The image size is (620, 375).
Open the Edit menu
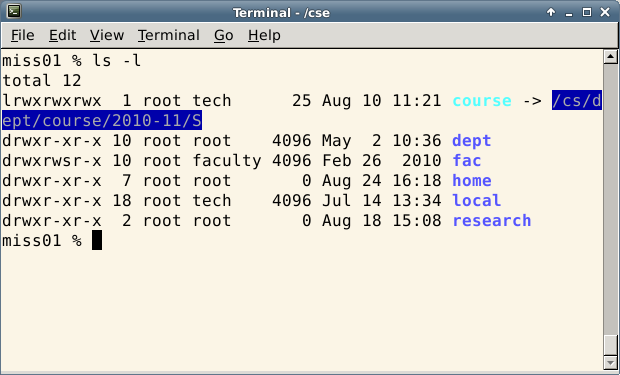pyautogui.click(x=62, y=35)
